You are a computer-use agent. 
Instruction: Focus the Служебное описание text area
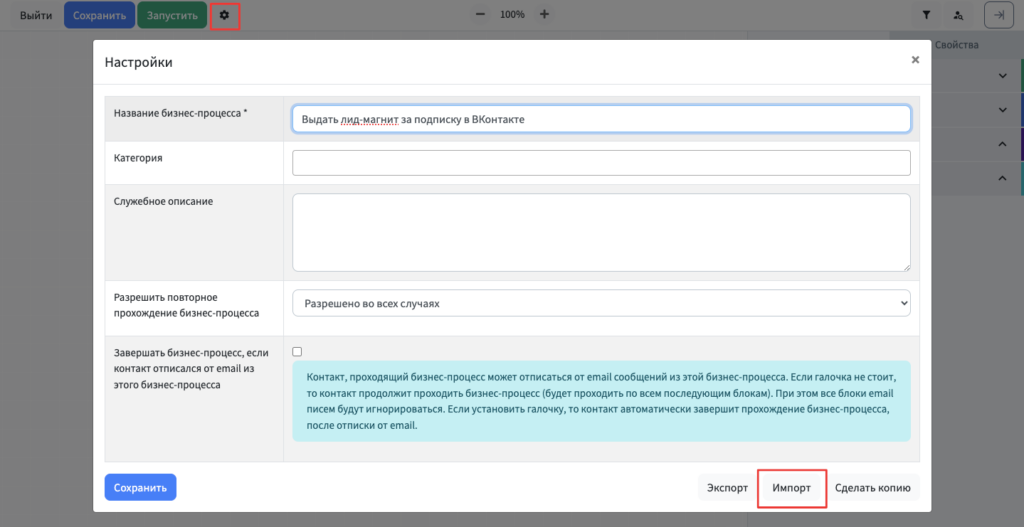(x=601, y=232)
